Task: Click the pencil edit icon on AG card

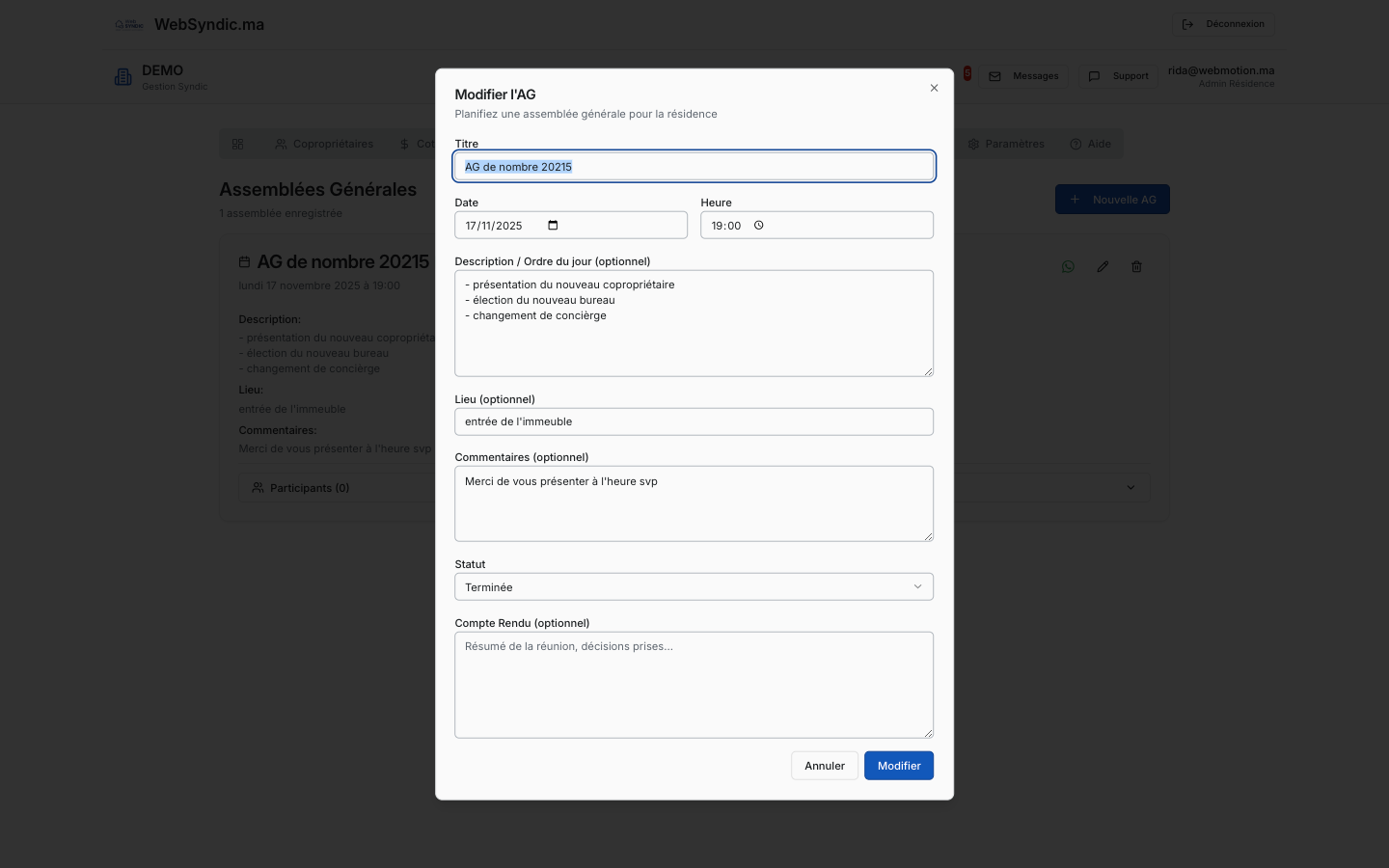Action: [1103, 267]
